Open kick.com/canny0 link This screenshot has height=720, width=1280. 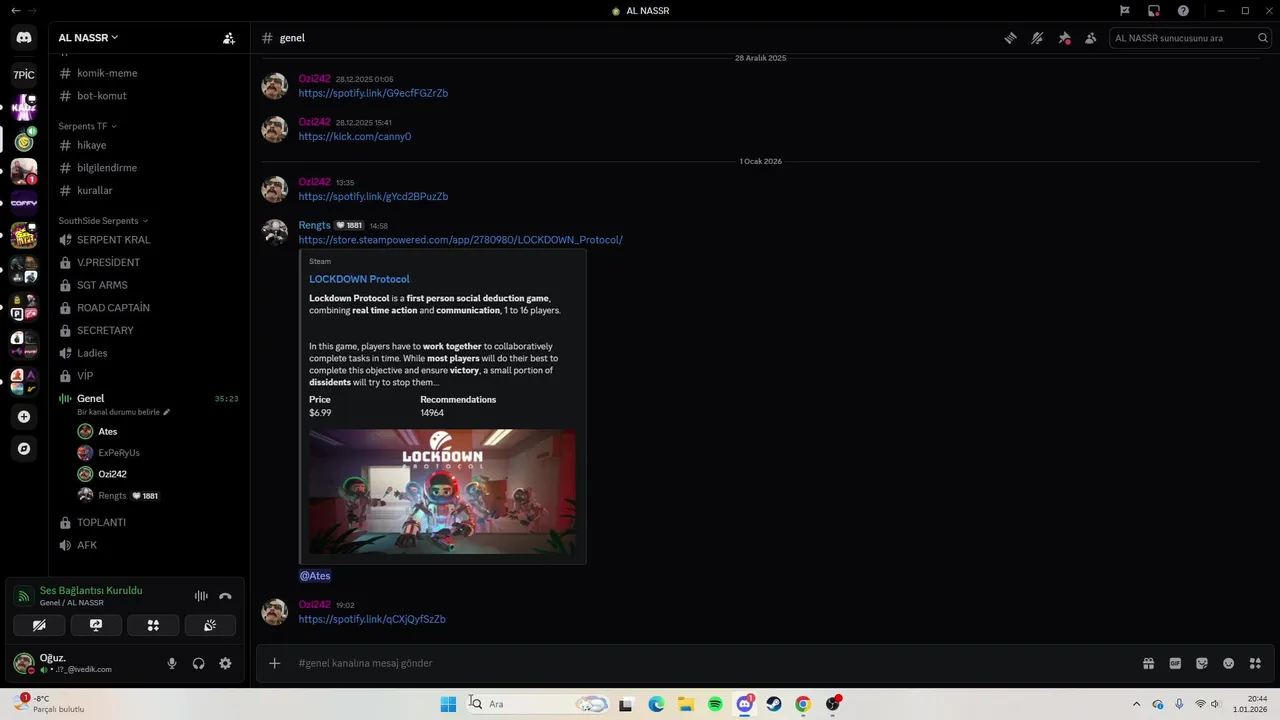click(x=355, y=136)
